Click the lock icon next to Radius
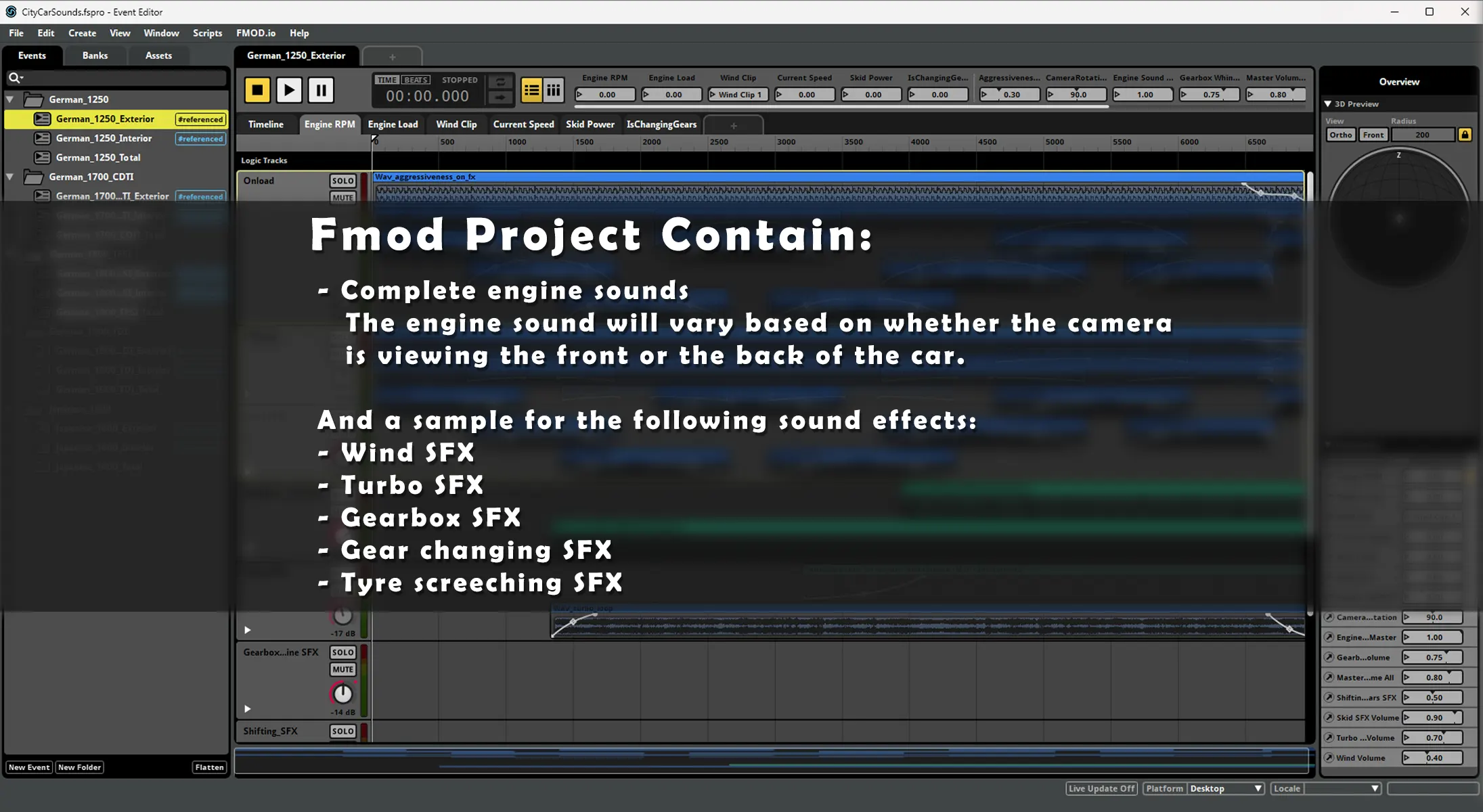 pos(1465,135)
